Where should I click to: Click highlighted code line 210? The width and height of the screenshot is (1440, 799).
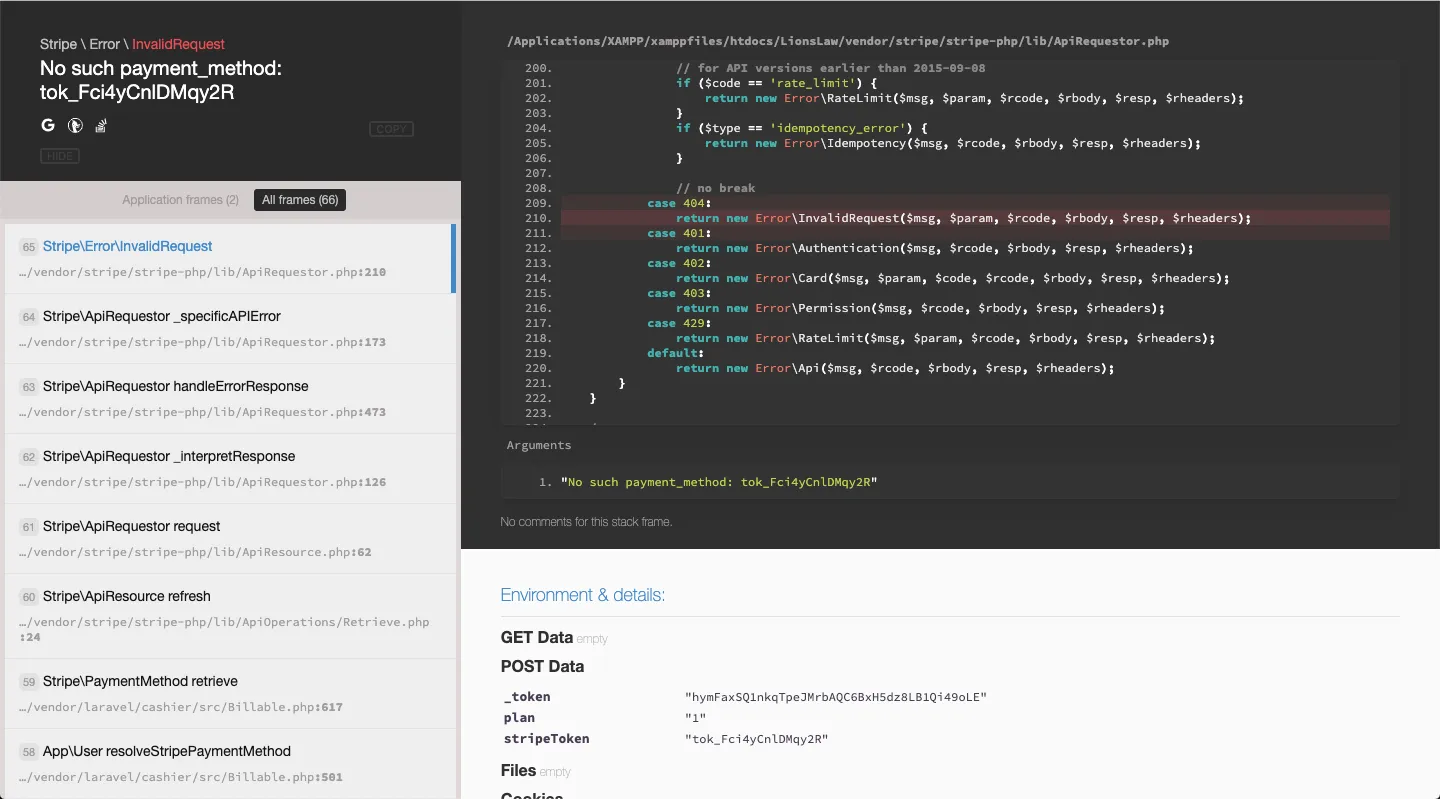(x=975, y=218)
